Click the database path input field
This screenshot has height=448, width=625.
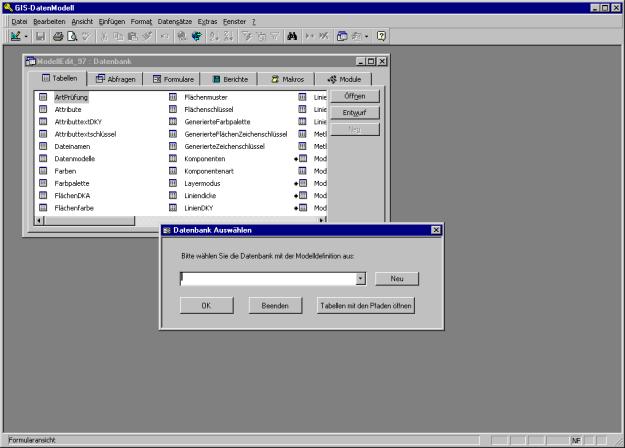tap(267, 279)
